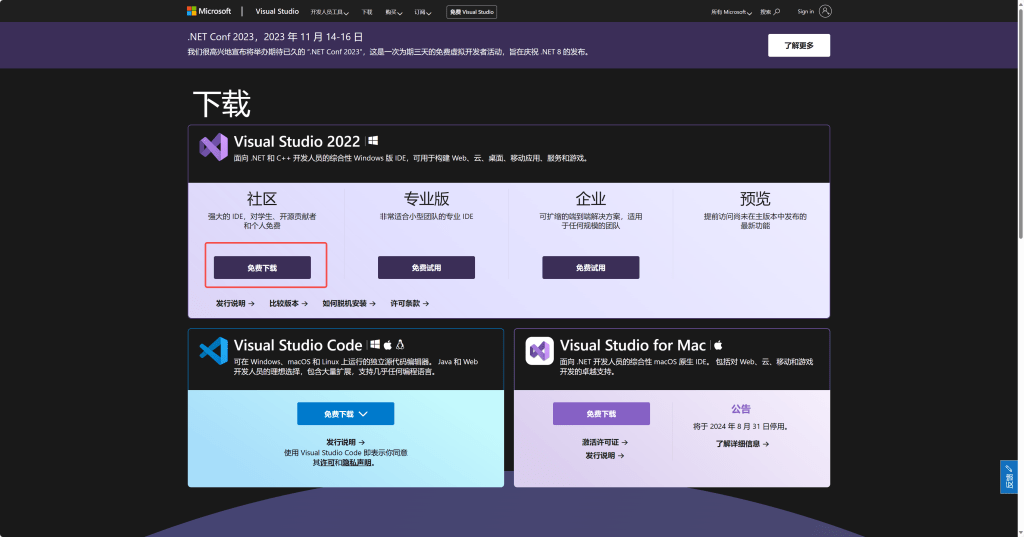This screenshot has height=537, width=1024.
Task: Open the Sign in account avatar icon
Action: coord(825,12)
